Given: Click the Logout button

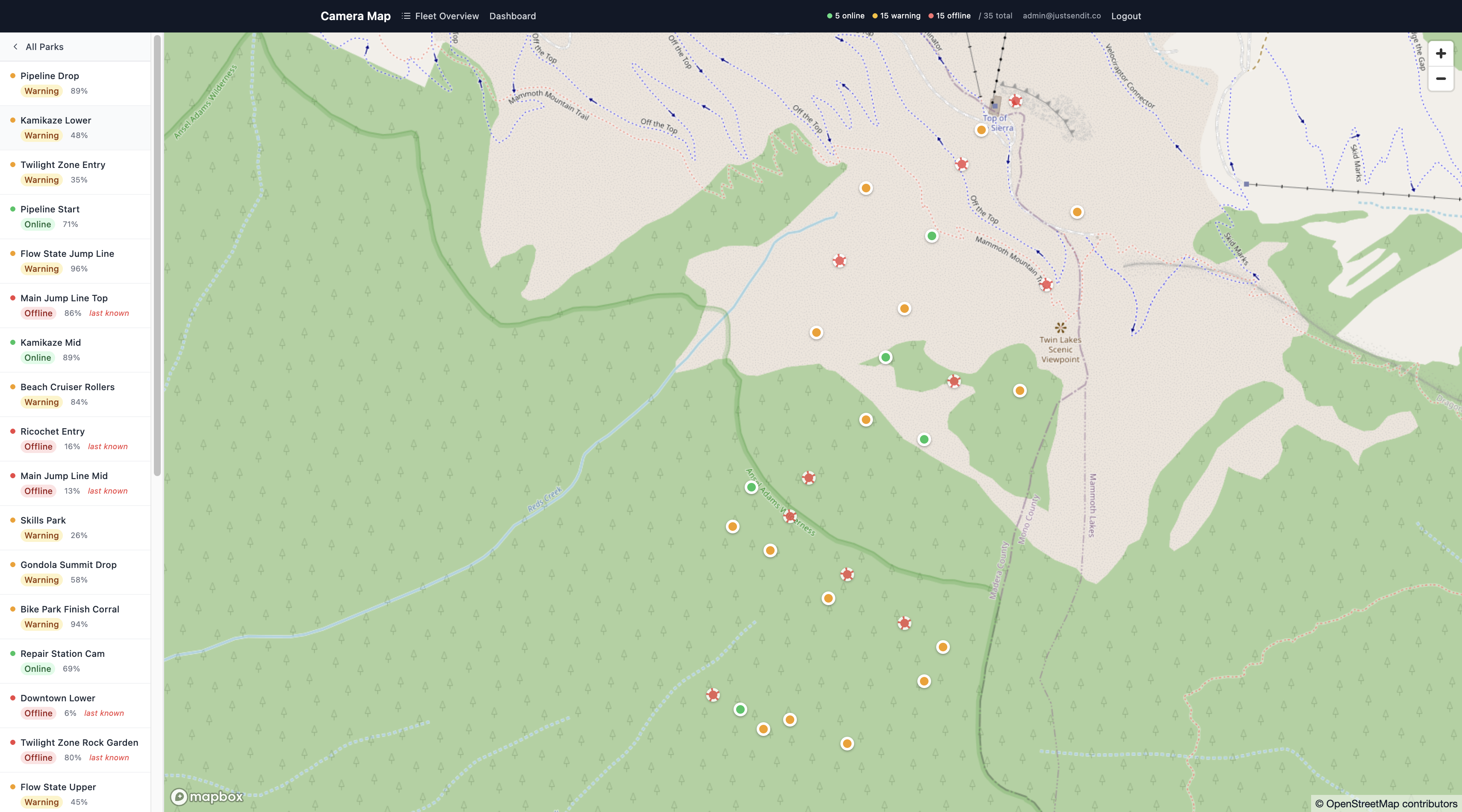Looking at the screenshot, I should click(x=1126, y=16).
